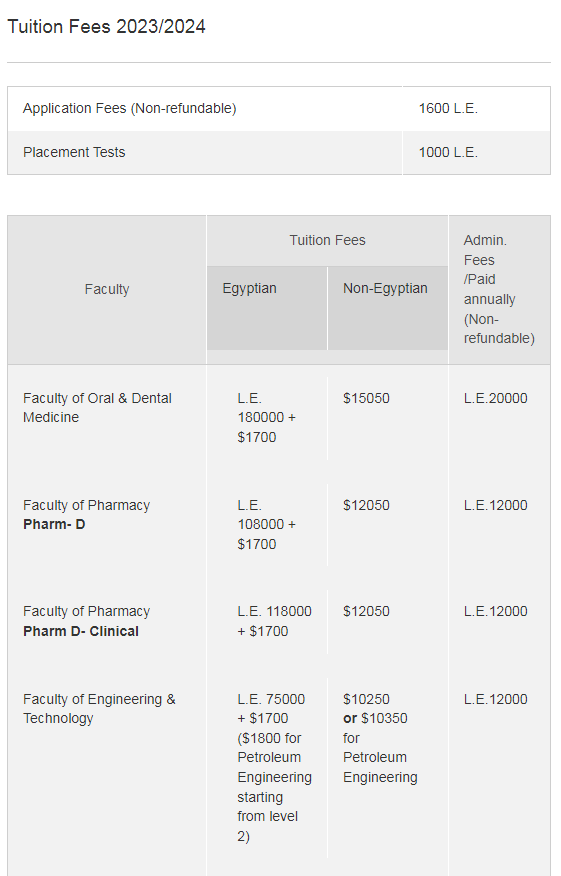Click the L.E.20000 admin fee cell
The height and width of the screenshot is (876, 561).
[496, 398]
